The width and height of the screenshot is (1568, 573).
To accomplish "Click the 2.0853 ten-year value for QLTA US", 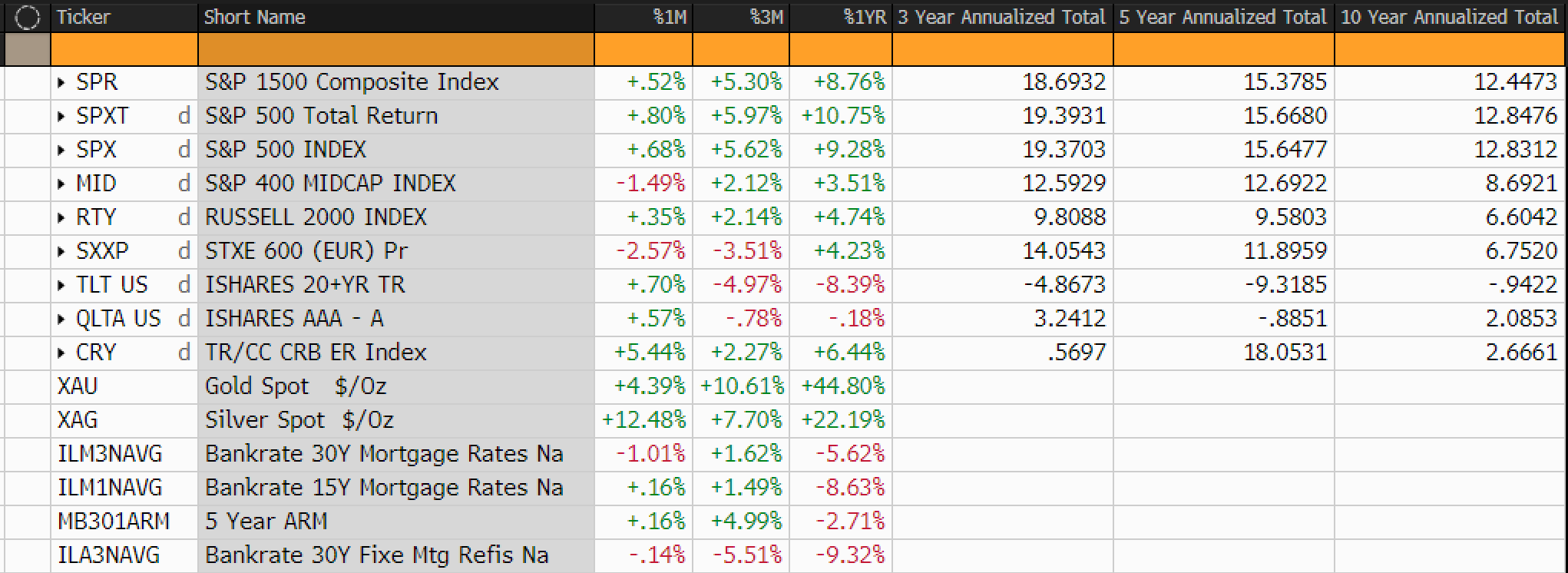I will coord(1521,319).
